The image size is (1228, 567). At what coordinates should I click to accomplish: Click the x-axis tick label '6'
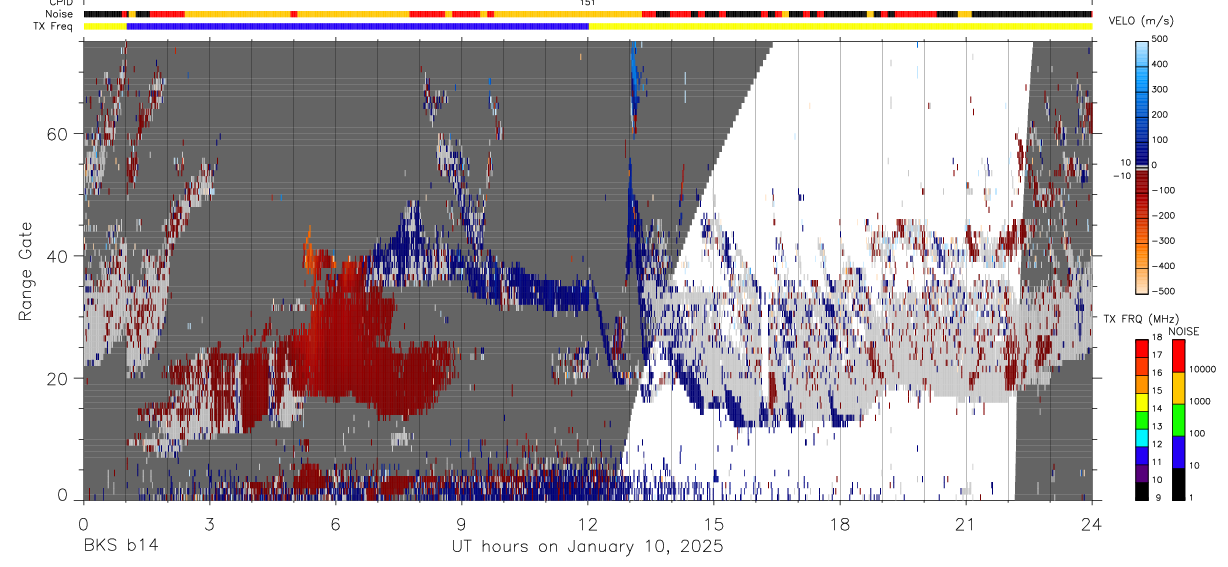point(335,524)
